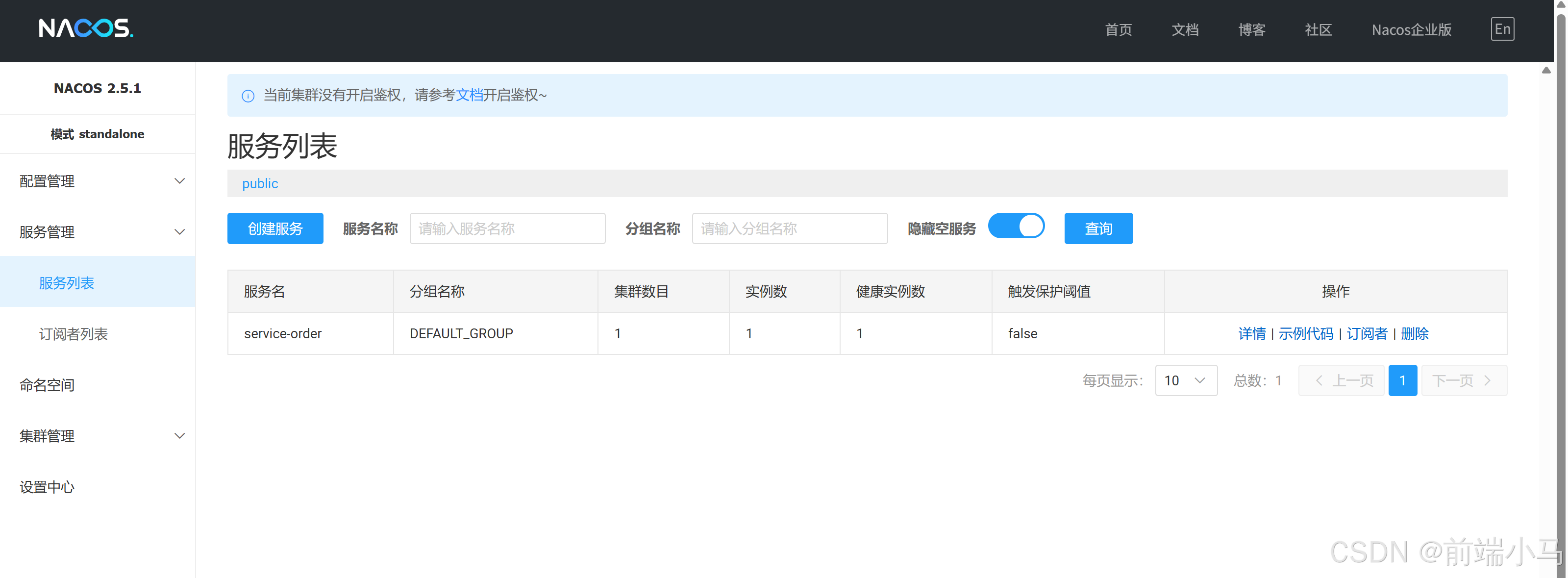This screenshot has height=578, width=1568.
Task: Toggle the 隐藏空服务 switch
Action: click(x=1016, y=226)
